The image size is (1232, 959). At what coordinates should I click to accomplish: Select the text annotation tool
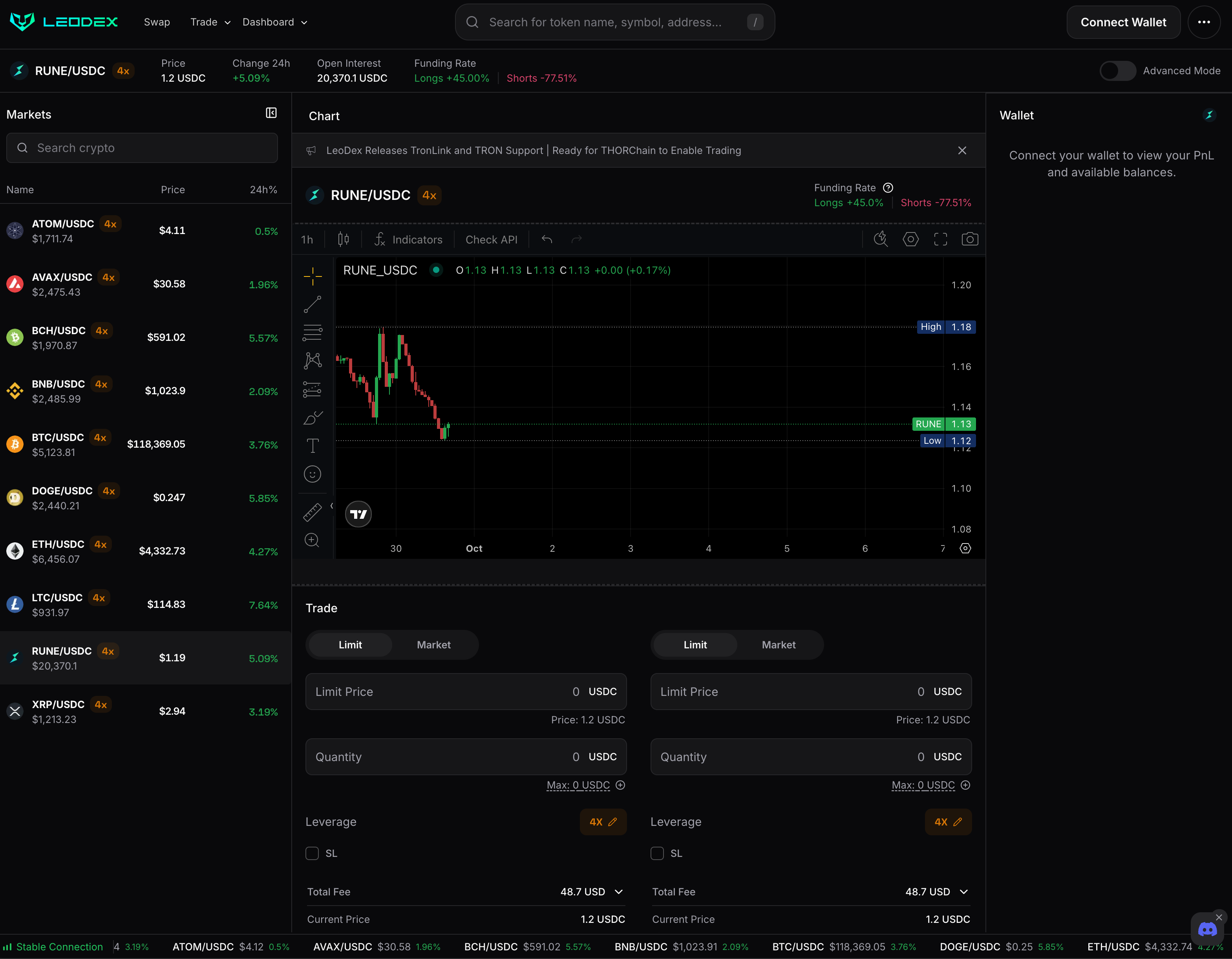[313, 446]
